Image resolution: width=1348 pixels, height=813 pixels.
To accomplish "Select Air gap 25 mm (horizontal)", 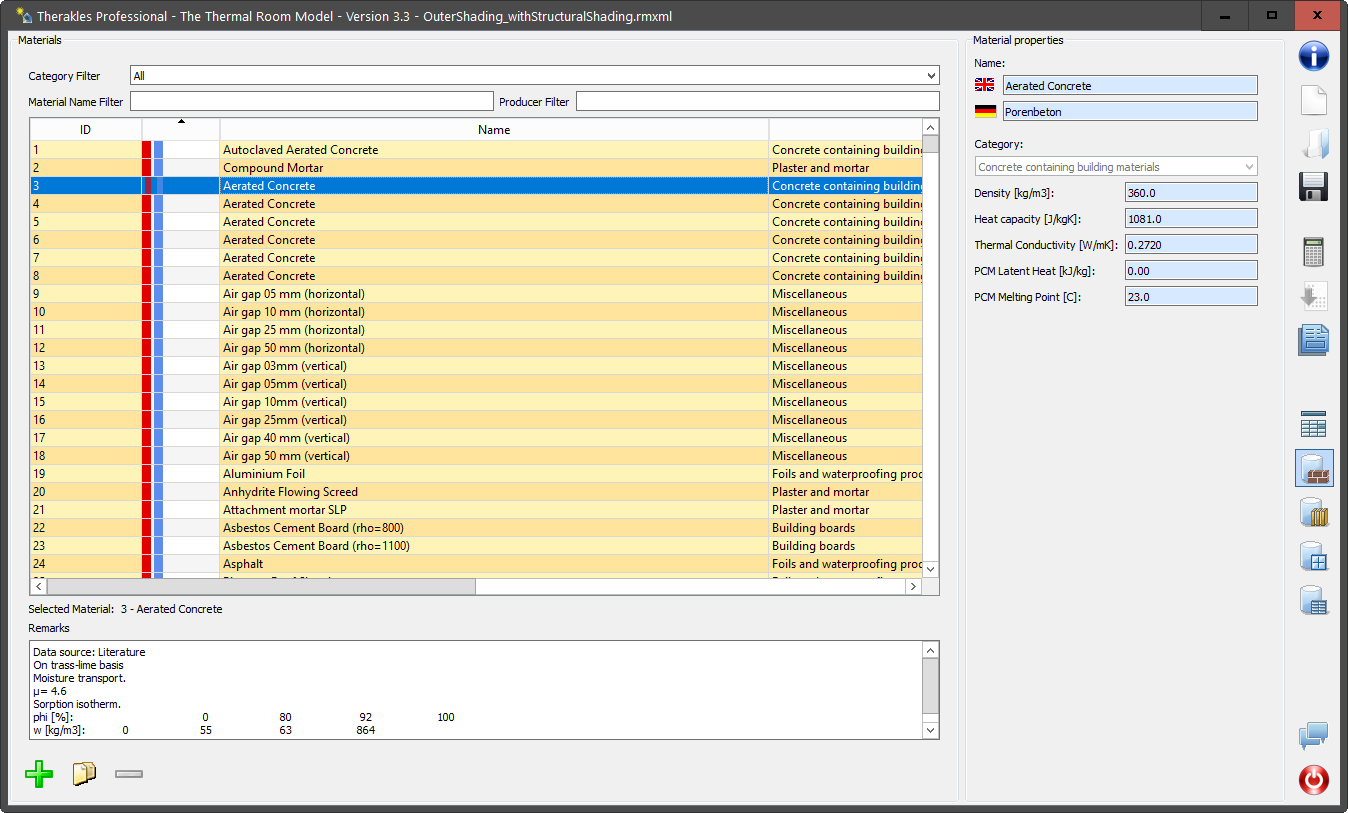I will [x=476, y=330].
